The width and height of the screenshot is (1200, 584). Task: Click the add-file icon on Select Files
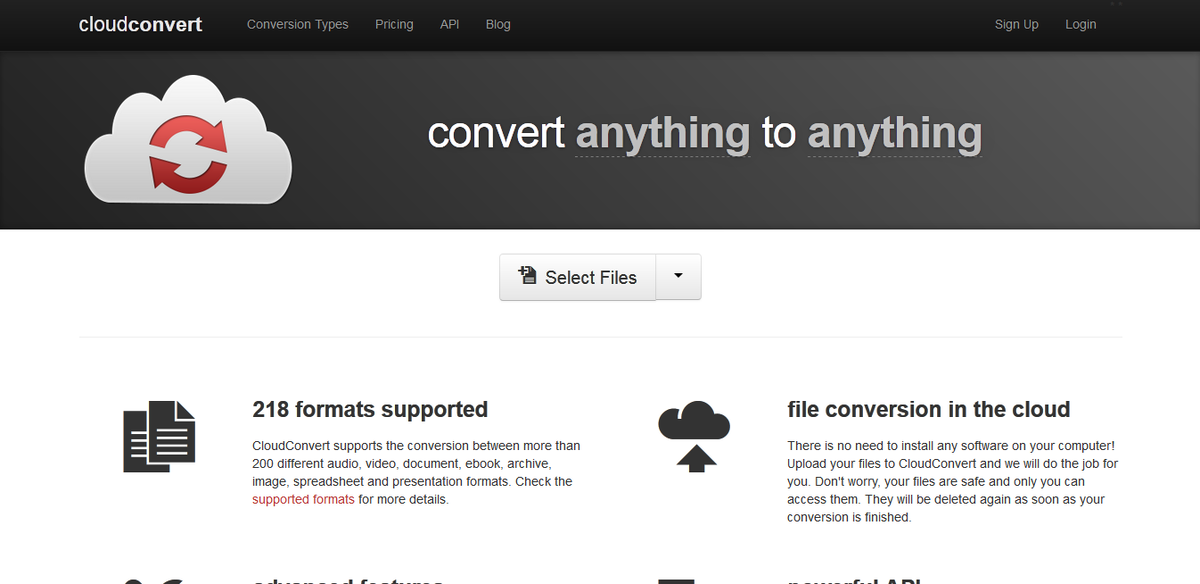527,275
